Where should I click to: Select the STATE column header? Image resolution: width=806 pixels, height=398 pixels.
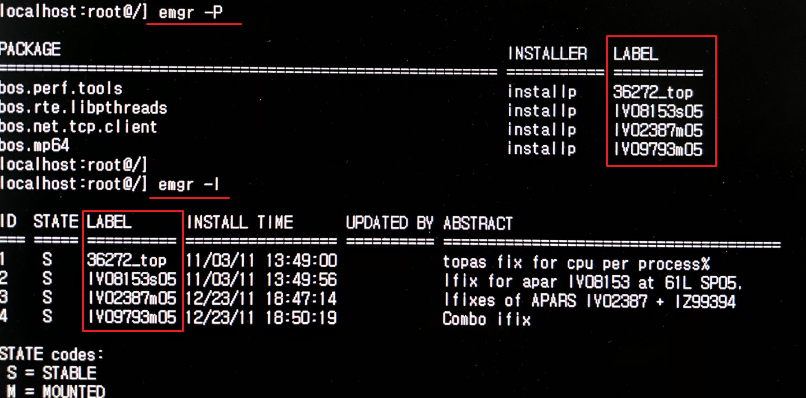coord(56,222)
